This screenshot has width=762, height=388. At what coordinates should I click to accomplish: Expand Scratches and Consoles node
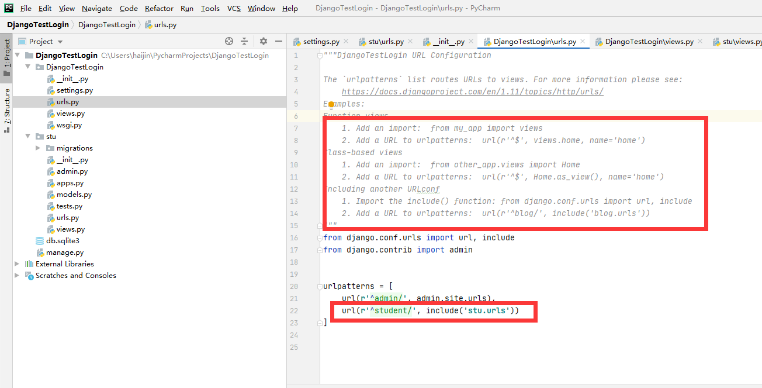(x=17, y=276)
